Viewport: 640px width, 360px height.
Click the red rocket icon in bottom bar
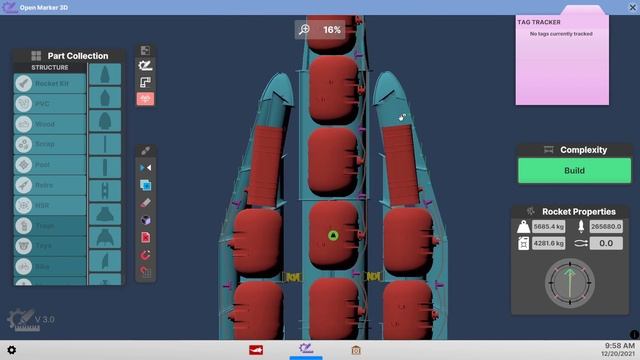pos(256,350)
